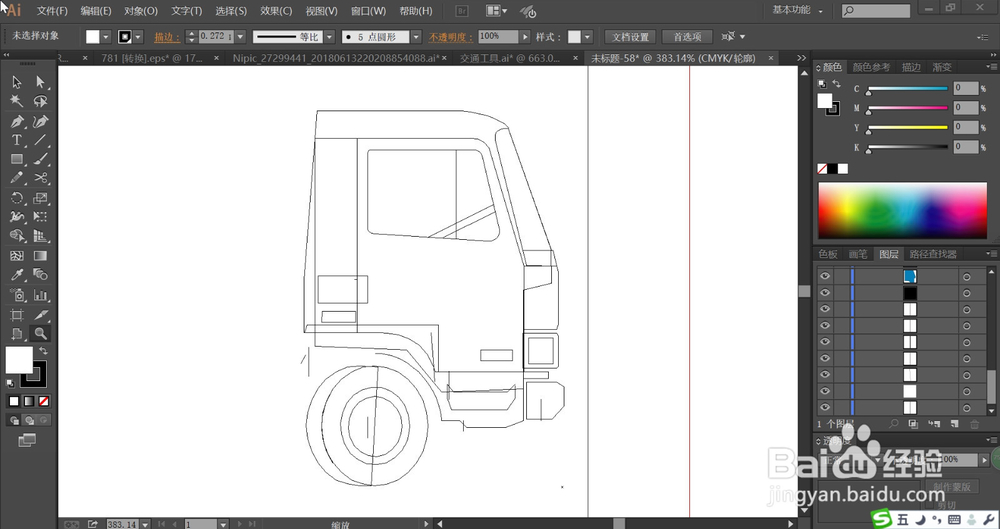Screen dimensions: 1000x529
Task: Select the Slice tool
Action: 40,315
